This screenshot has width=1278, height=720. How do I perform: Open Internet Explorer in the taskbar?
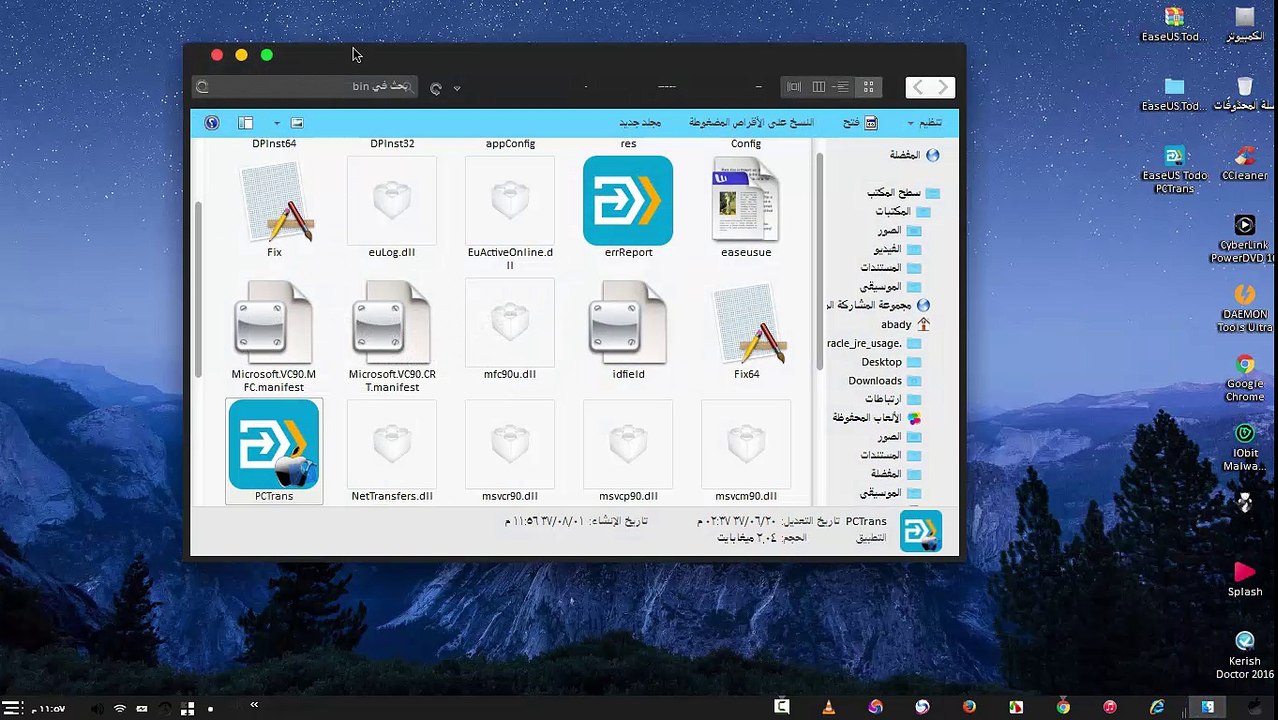pyautogui.click(x=1157, y=707)
